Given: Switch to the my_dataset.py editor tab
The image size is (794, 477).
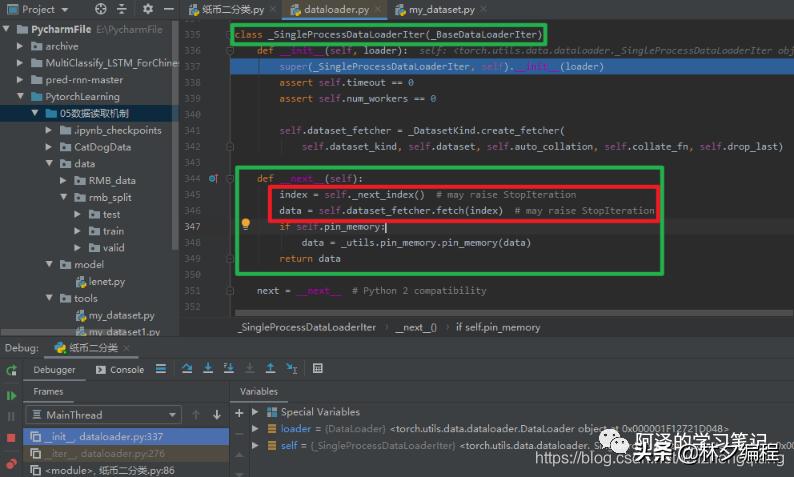Looking at the screenshot, I should (x=433, y=10).
